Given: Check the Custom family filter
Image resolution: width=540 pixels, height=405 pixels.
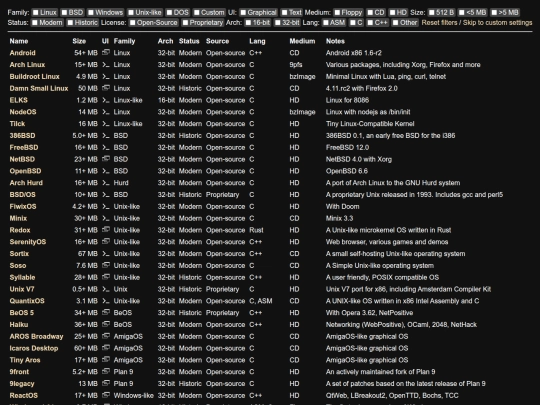Looking at the screenshot, I should click(197, 13).
